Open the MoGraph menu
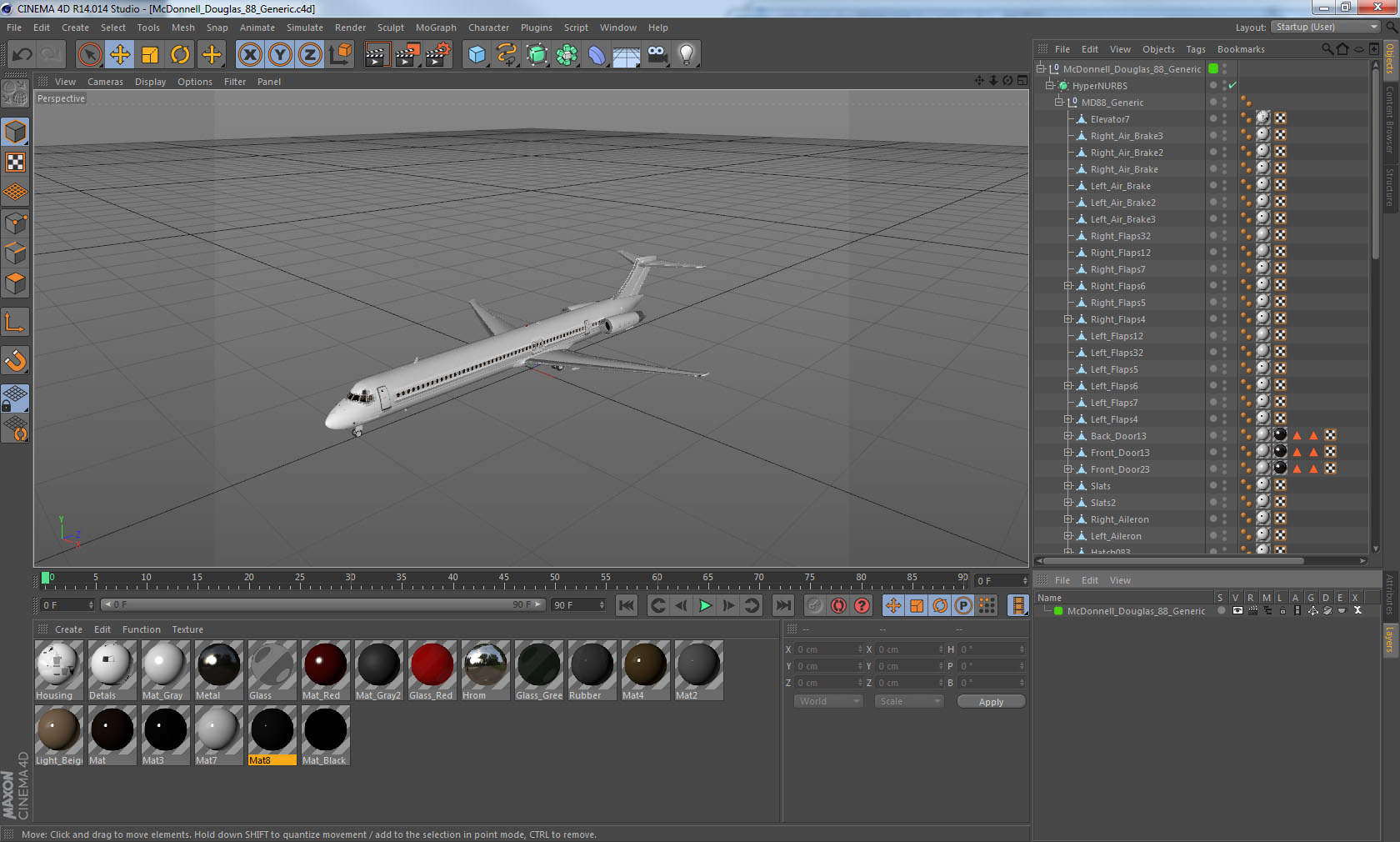Viewport: 1400px width, 842px height. click(x=436, y=28)
